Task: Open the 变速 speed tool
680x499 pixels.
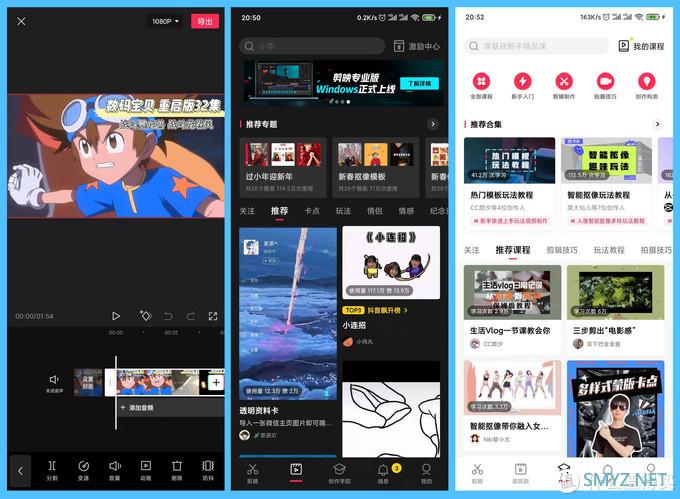Action: pyautogui.click(x=83, y=470)
